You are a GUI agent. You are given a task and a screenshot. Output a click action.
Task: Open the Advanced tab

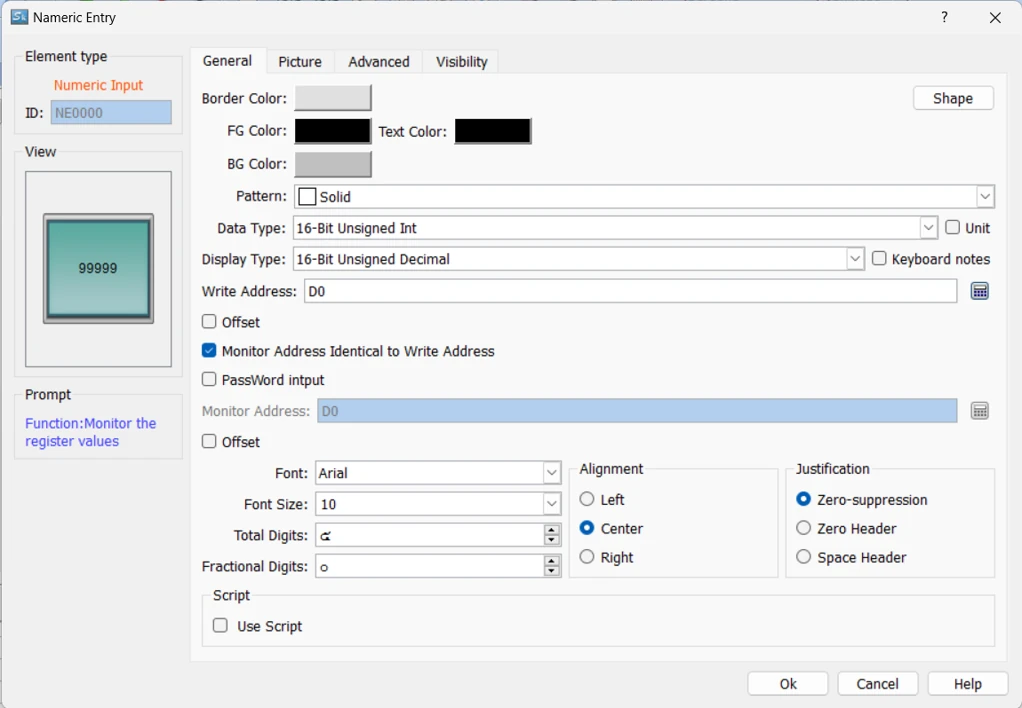379,61
